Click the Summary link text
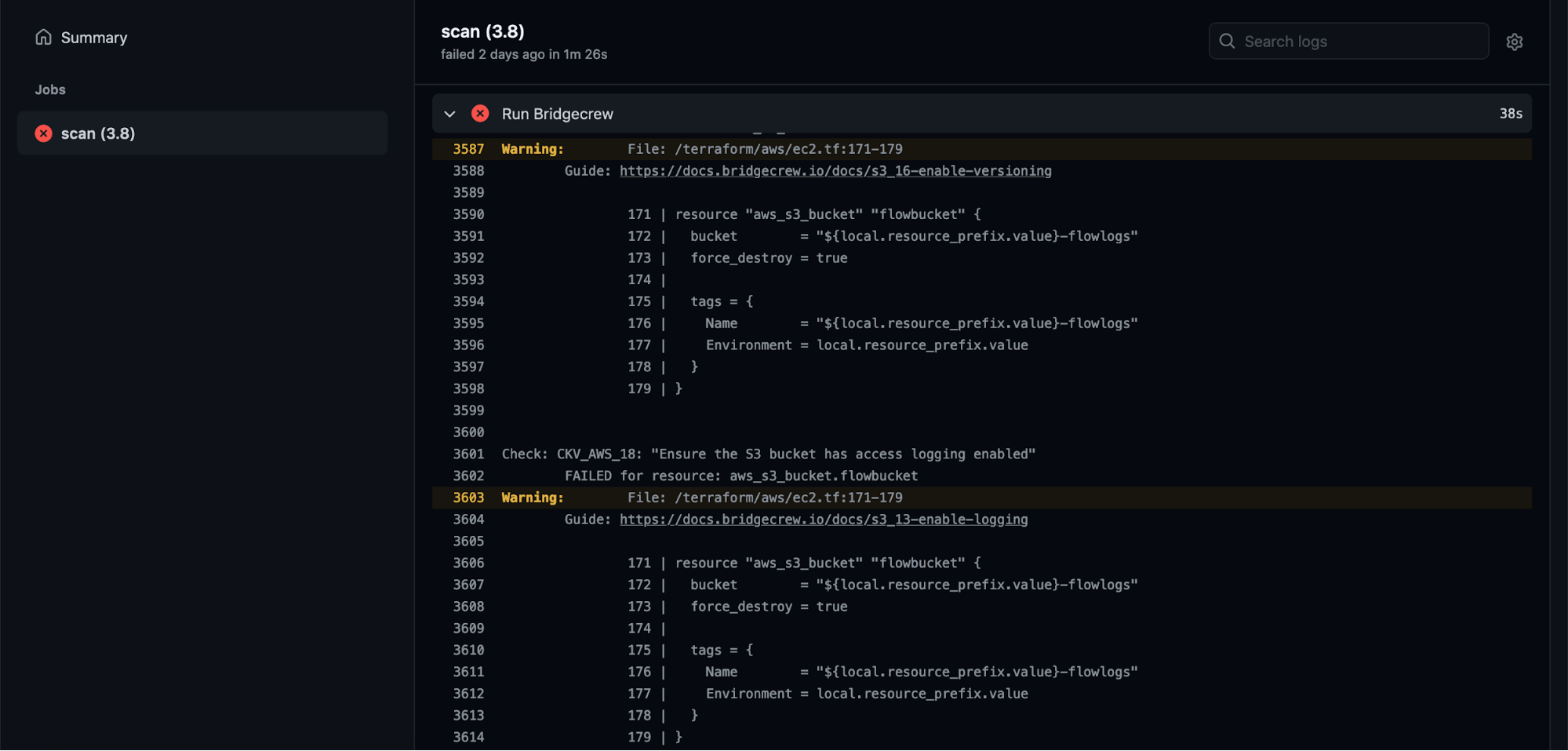The height and width of the screenshot is (751, 1568). 94,38
